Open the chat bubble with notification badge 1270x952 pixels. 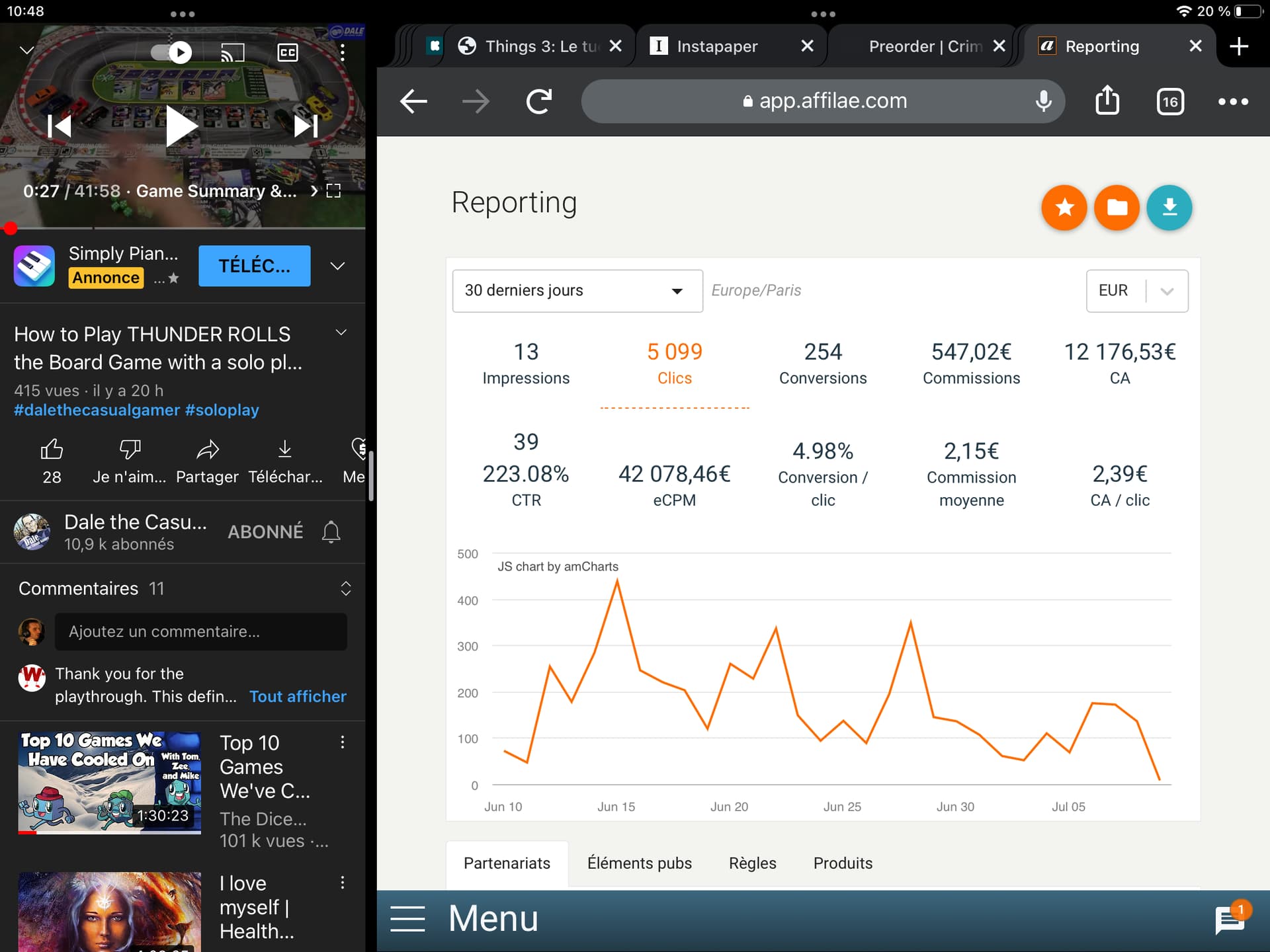(1230, 919)
